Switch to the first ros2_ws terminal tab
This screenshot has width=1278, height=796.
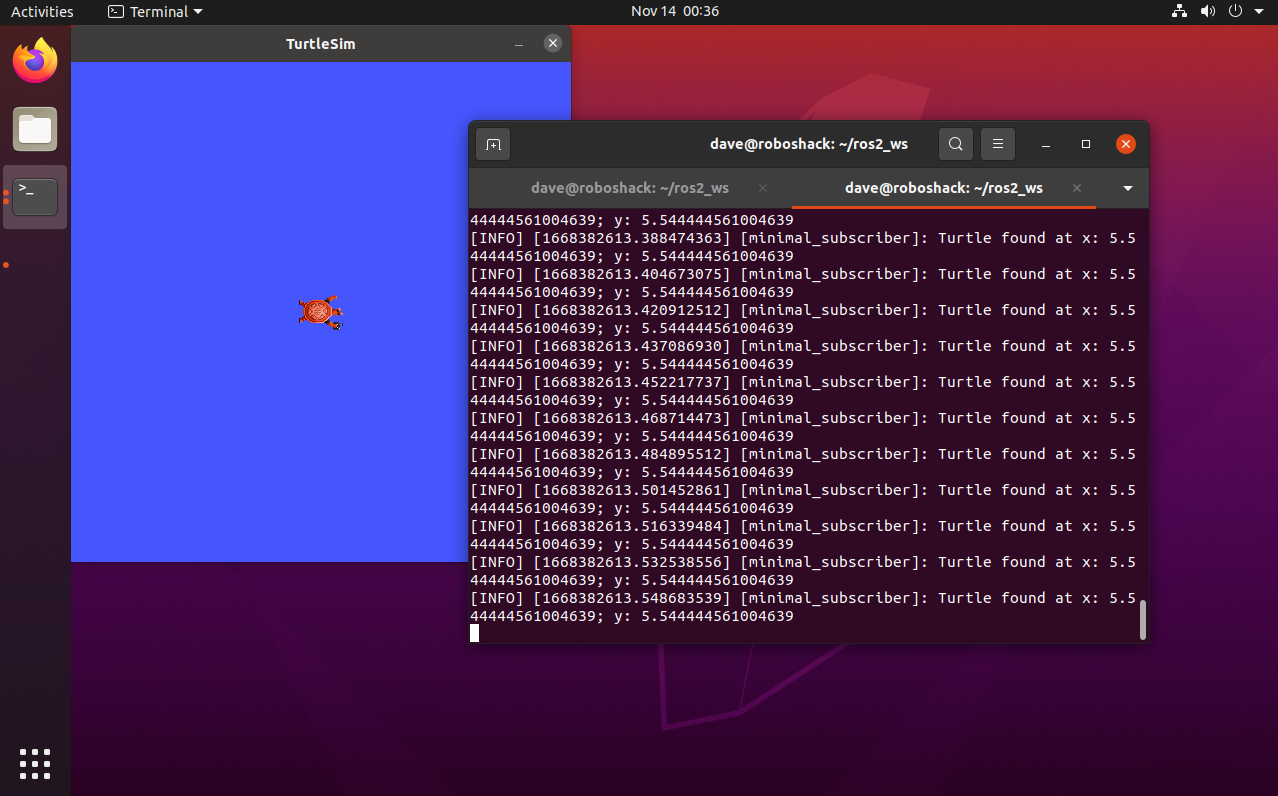[x=629, y=188]
